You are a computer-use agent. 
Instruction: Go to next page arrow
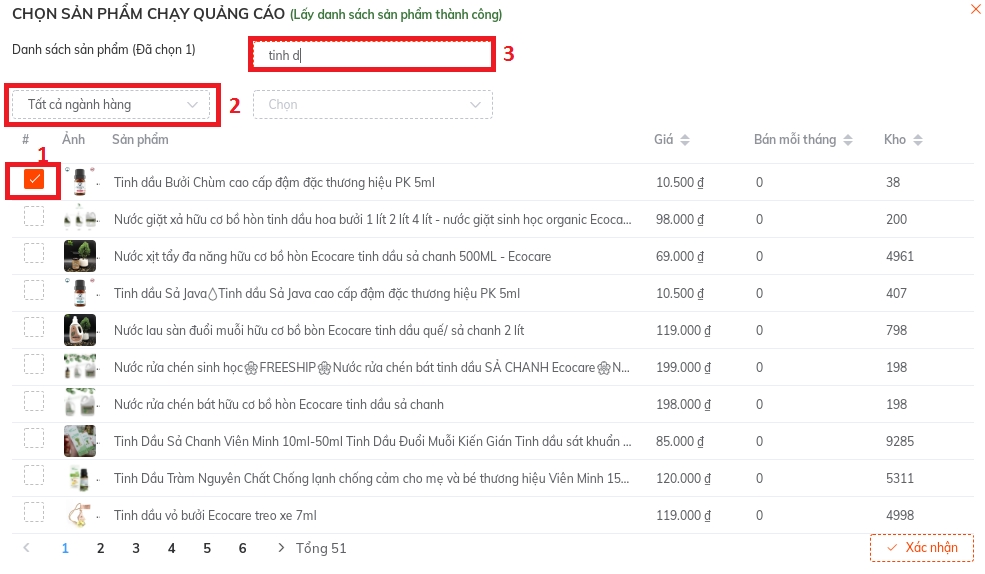click(281, 548)
